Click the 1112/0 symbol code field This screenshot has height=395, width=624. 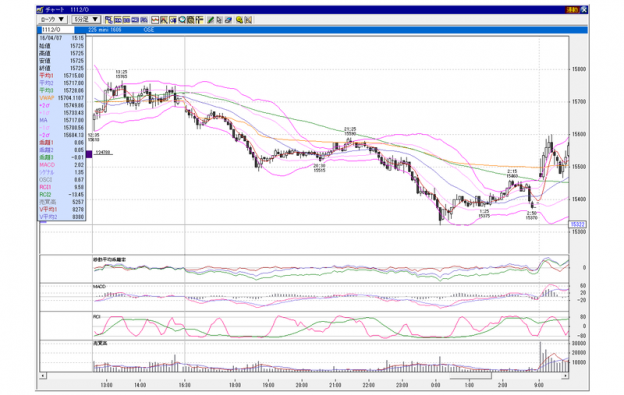57,30
